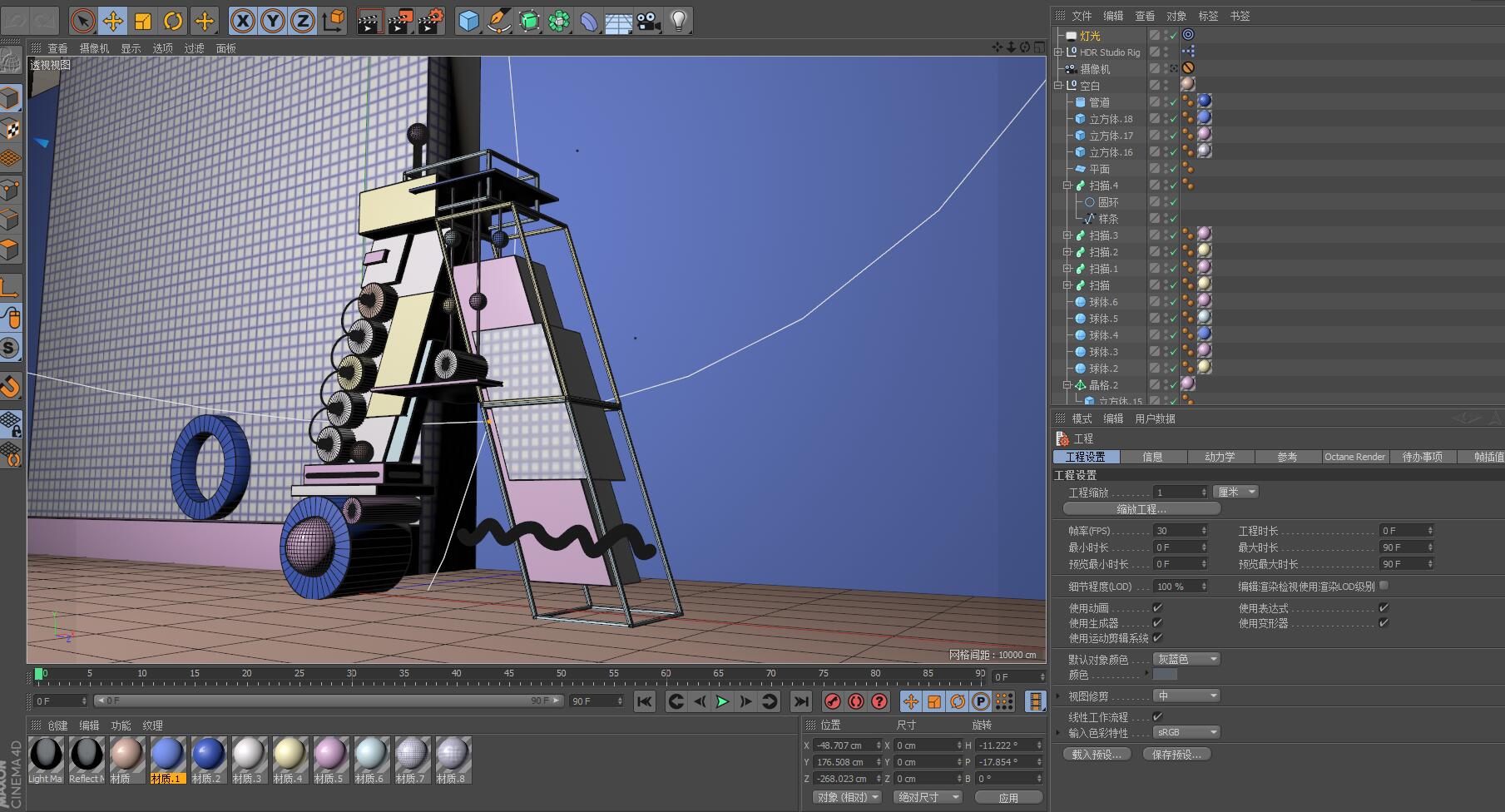This screenshot has width=1505, height=812.
Task: Add a light bulb object
Action: pos(679,21)
